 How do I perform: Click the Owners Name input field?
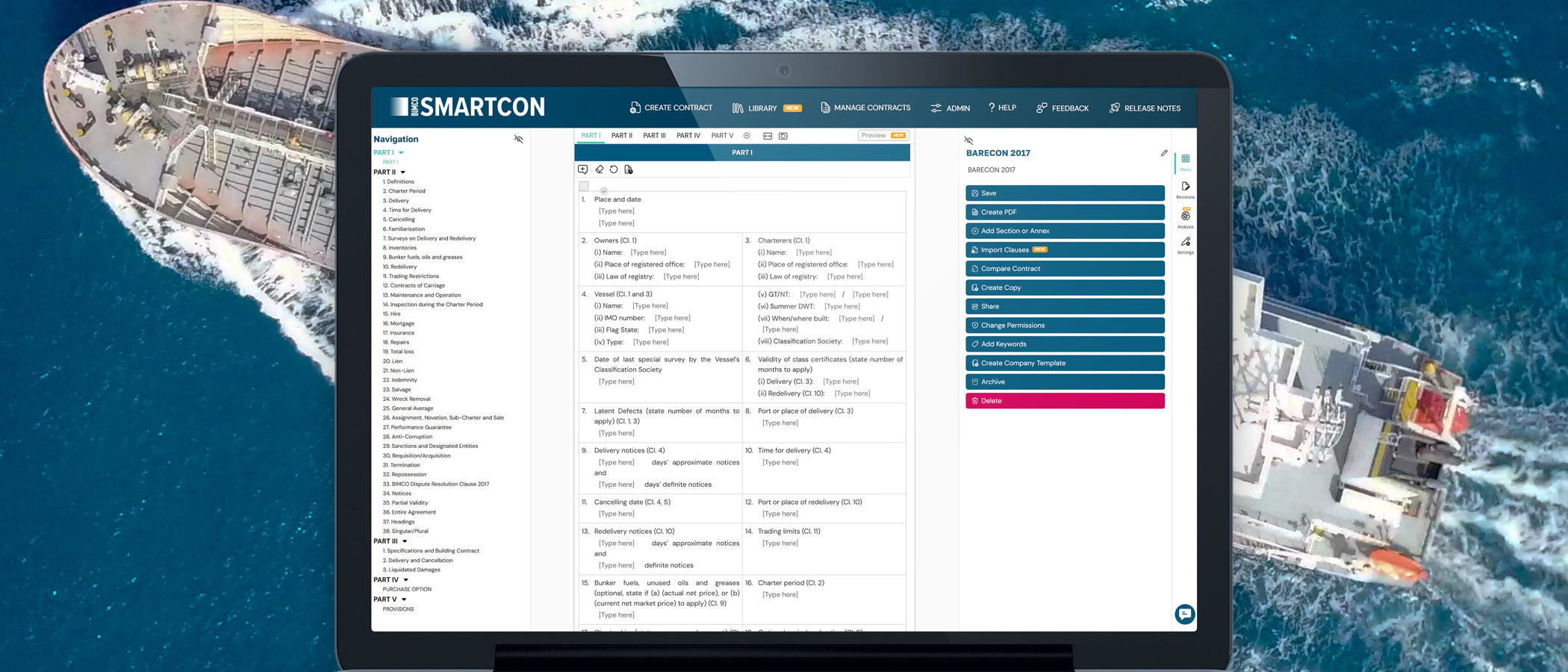tap(648, 252)
